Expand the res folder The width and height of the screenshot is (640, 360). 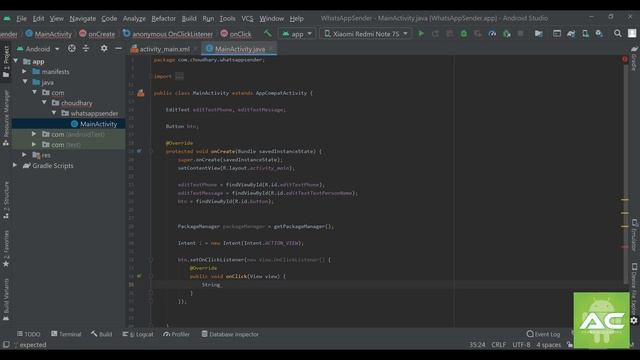24,155
